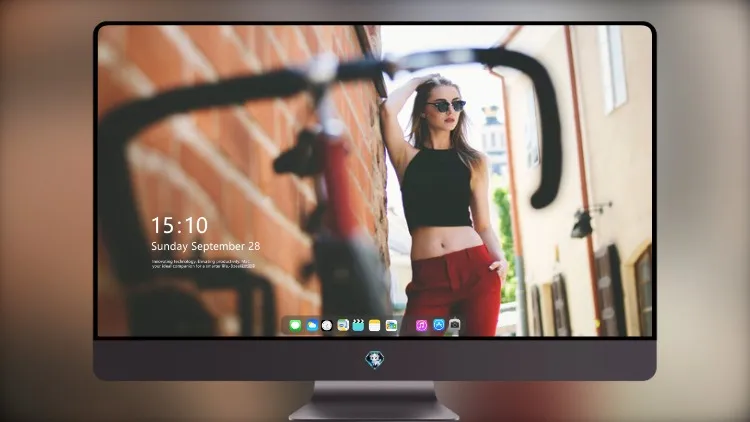Open the Camera app in dock
Screen dimensions: 750x422
(454, 325)
